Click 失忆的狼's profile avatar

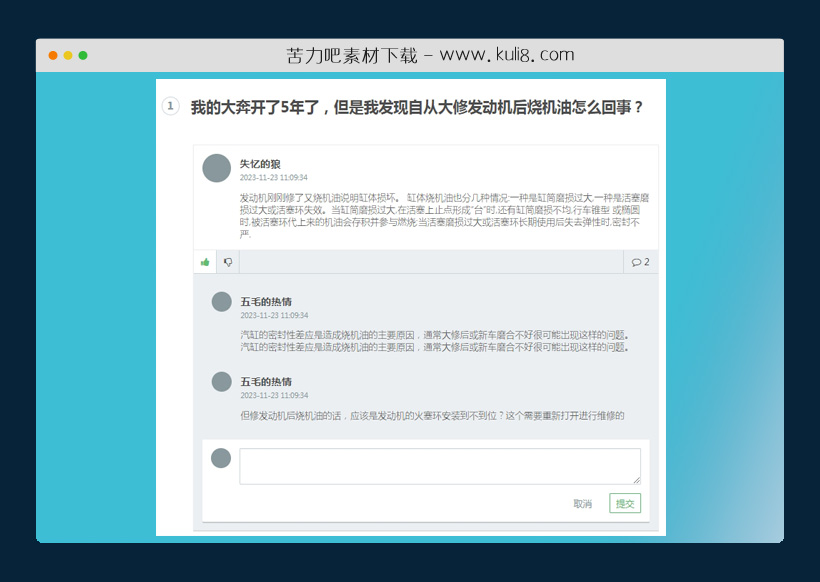pyautogui.click(x=216, y=167)
